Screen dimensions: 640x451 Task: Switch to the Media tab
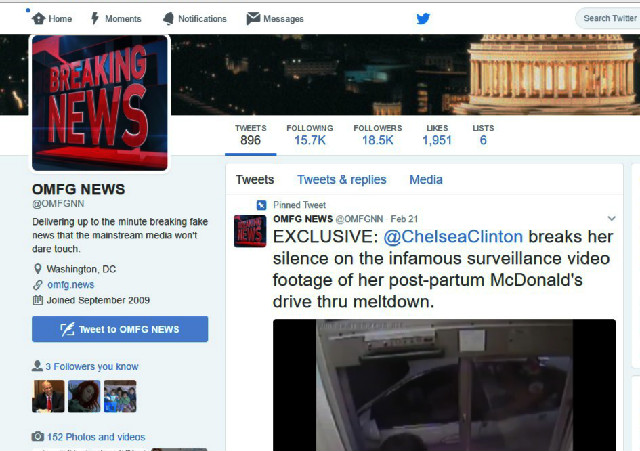[426, 180]
